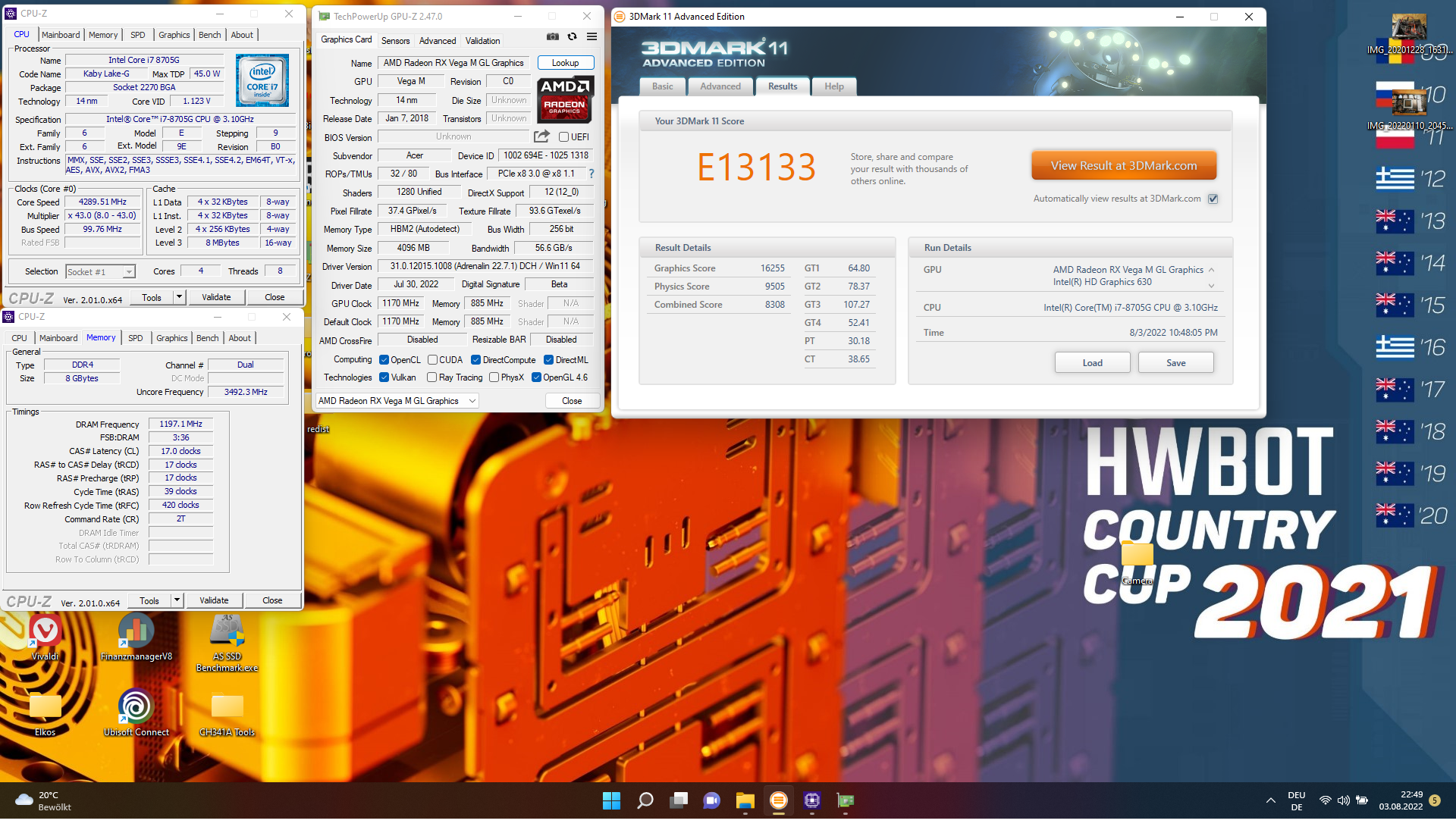Viewport: 1456px width, 830px height.
Task: Toggle the Ray Tracing checkbox
Action: pyautogui.click(x=431, y=377)
